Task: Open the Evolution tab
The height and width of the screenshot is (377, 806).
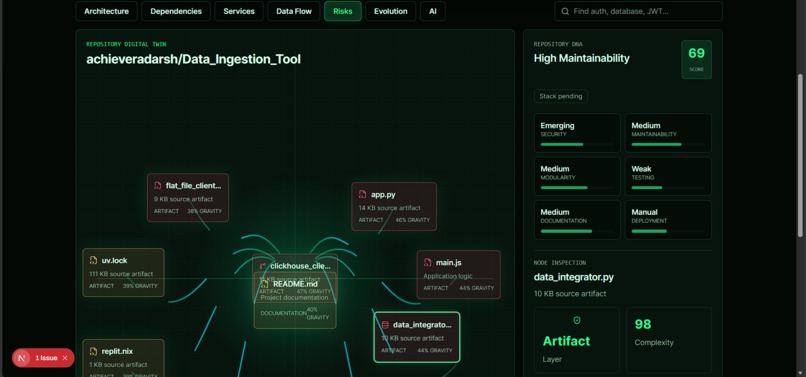Action: pos(391,11)
